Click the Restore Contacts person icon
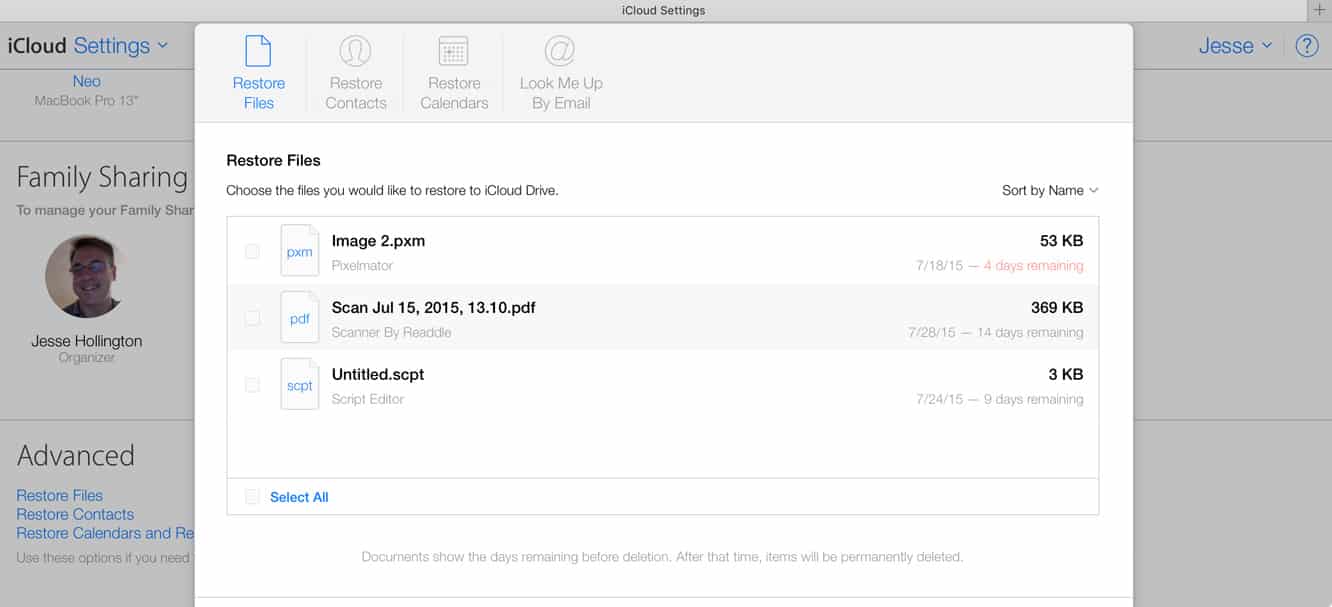Image resolution: width=1332 pixels, height=607 pixels. pos(355,51)
